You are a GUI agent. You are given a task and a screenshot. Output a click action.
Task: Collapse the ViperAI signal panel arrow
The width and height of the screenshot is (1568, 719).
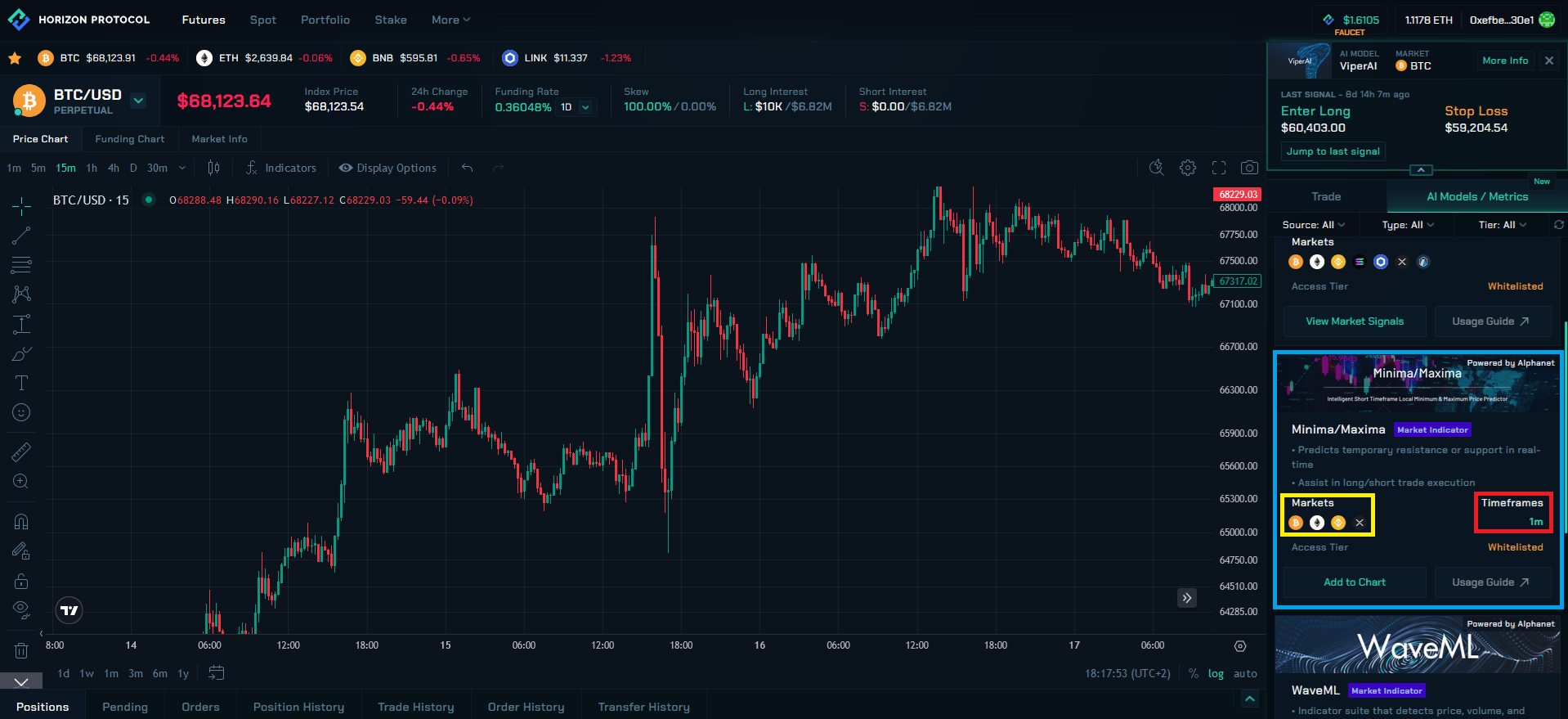click(x=1421, y=170)
